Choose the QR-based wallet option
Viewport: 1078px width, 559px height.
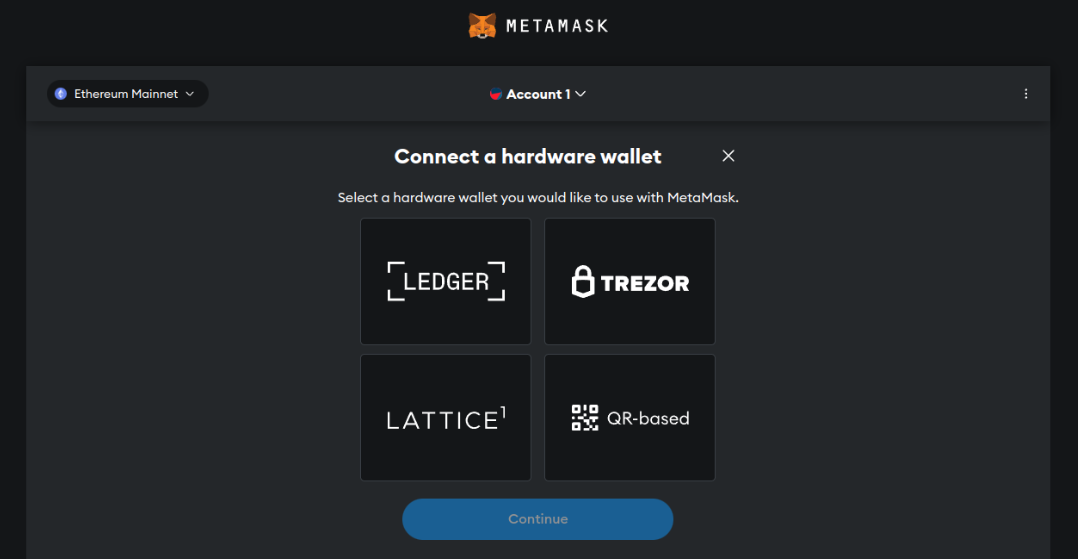pyautogui.click(x=630, y=417)
